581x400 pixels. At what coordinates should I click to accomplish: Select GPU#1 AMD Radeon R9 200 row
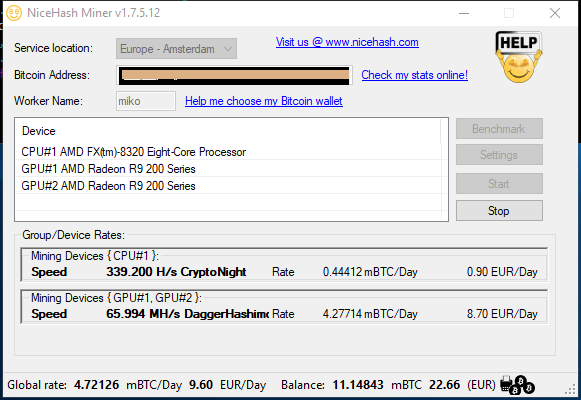click(229, 169)
